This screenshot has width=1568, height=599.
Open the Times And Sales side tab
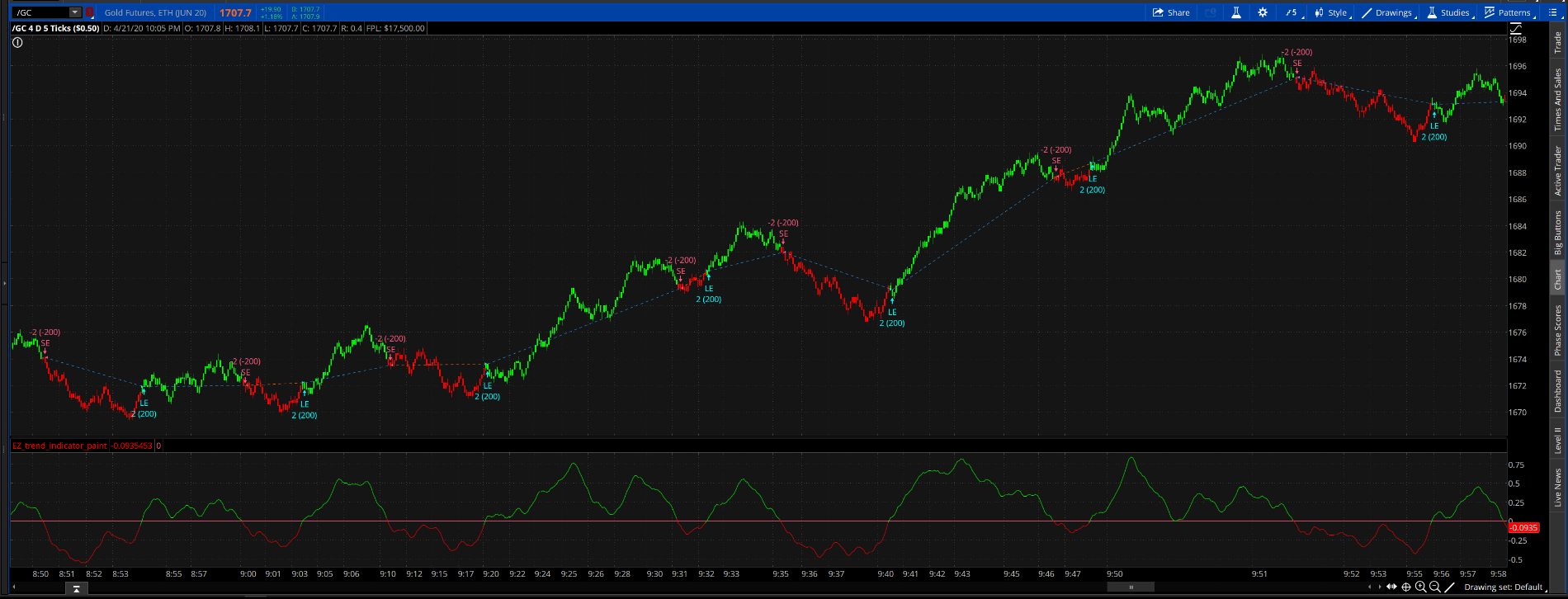pyautogui.click(x=1558, y=100)
